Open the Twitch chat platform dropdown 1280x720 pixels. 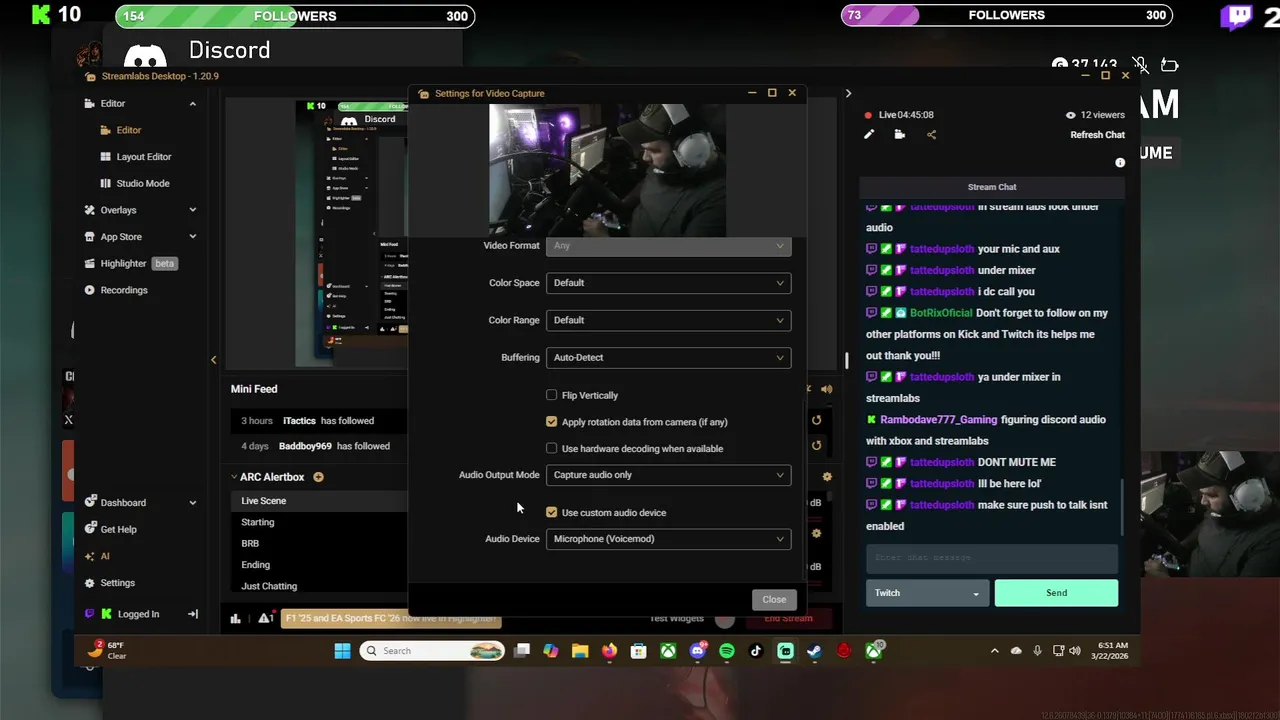[927, 593]
